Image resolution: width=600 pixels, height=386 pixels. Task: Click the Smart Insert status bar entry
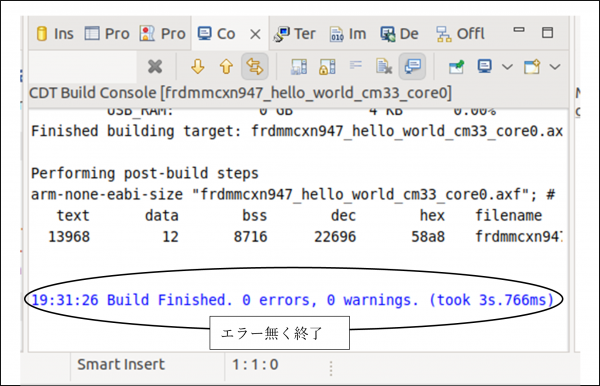point(121,365)
